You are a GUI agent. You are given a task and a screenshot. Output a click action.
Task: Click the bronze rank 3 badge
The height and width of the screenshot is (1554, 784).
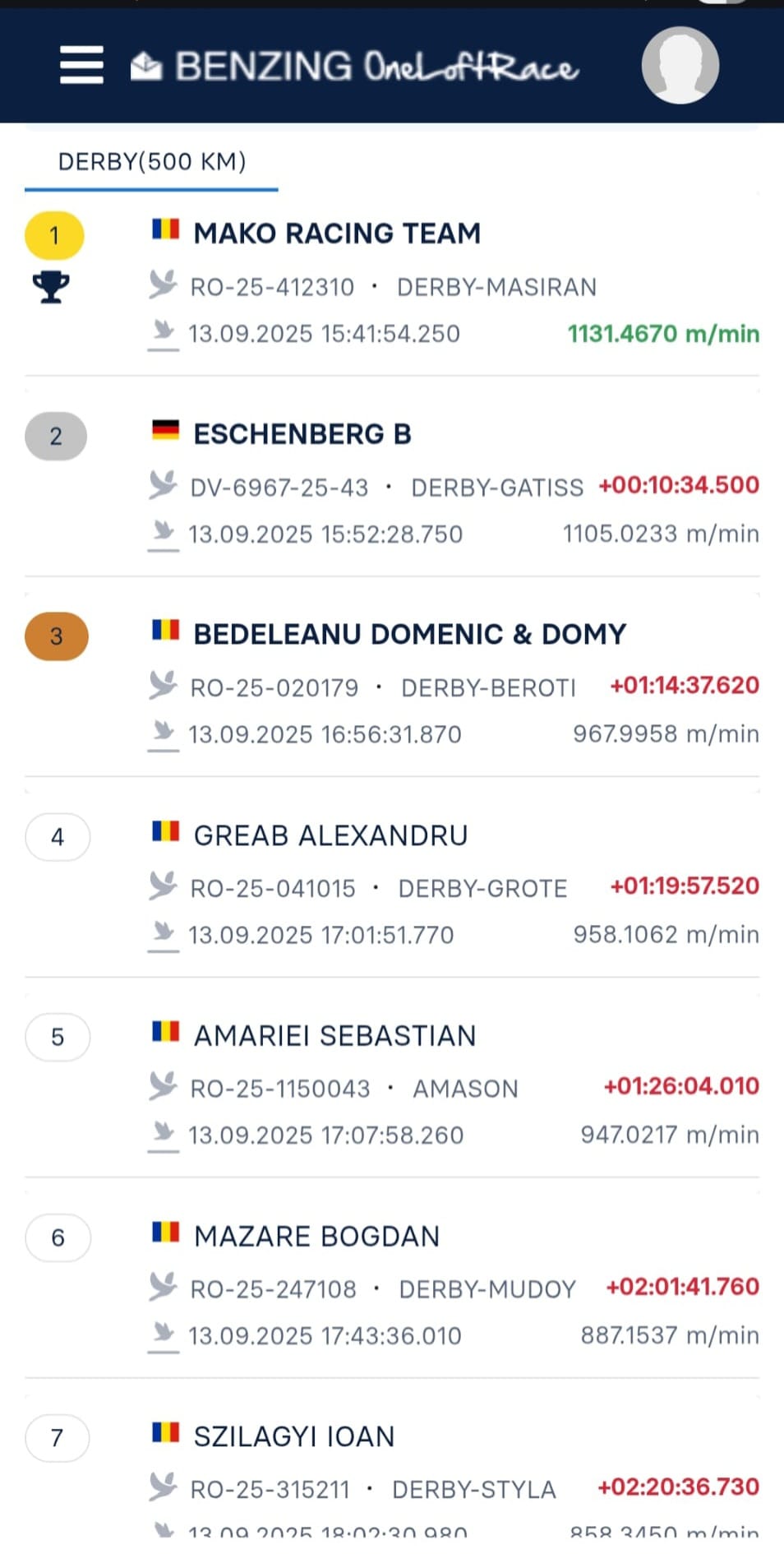pos(56,636)
